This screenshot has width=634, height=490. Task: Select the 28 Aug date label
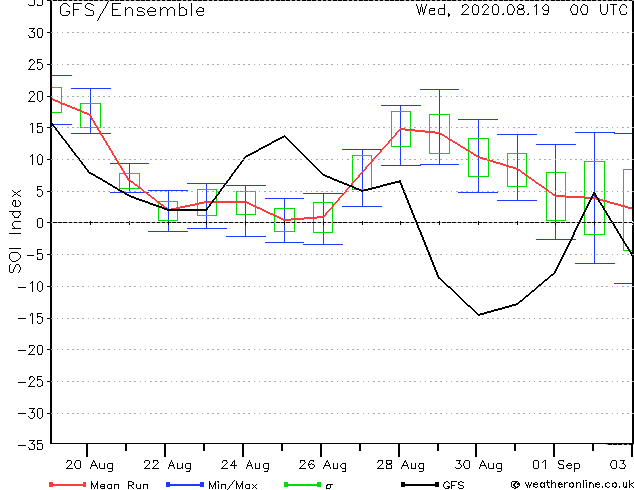coord(401,465)
